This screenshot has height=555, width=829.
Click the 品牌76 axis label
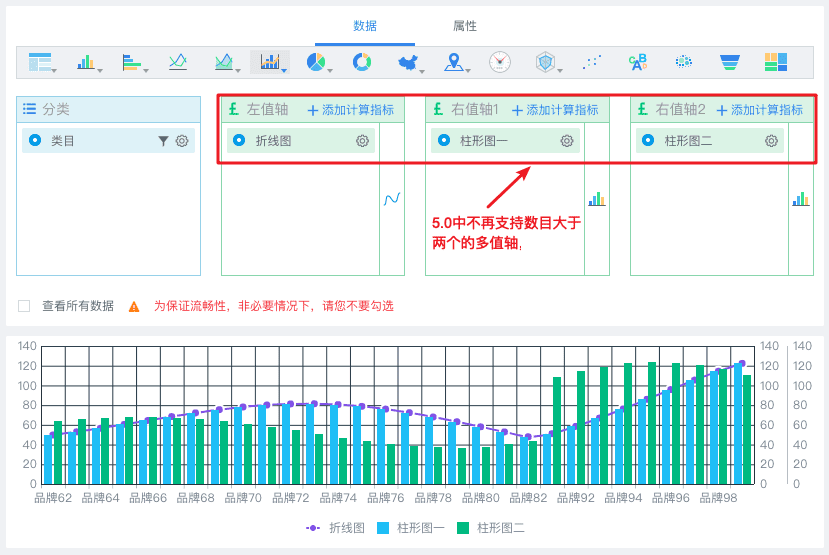(385, 498)
